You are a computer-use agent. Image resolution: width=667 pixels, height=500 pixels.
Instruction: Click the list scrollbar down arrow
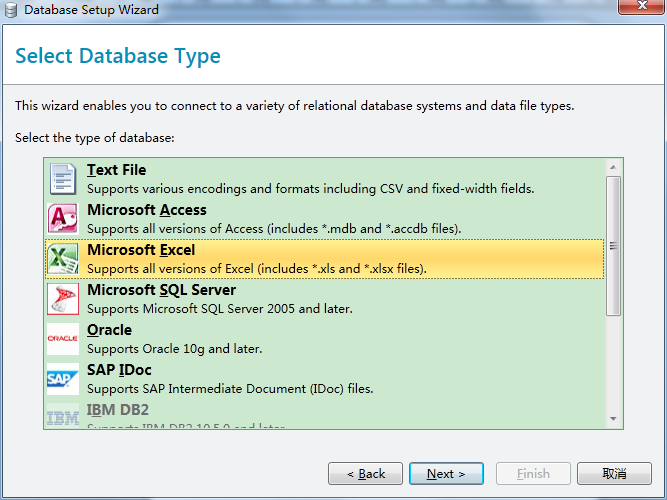click(x=613, y=419)
